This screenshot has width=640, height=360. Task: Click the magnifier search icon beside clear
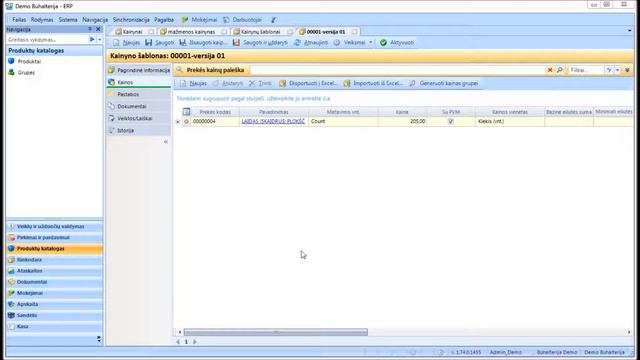[x=560, y=70]
